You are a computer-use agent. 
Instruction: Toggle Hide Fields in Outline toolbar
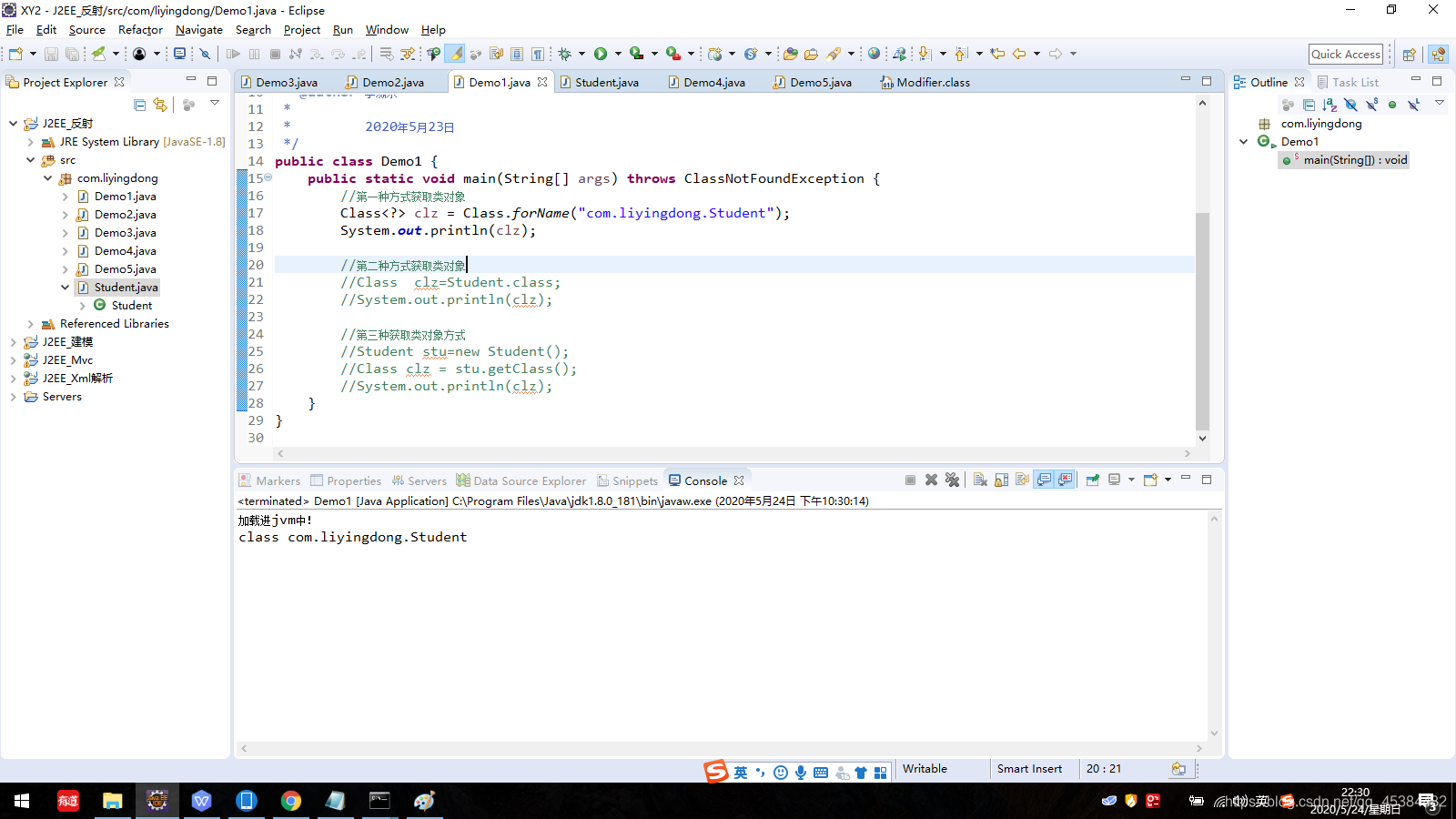[x=1350, y=105]
